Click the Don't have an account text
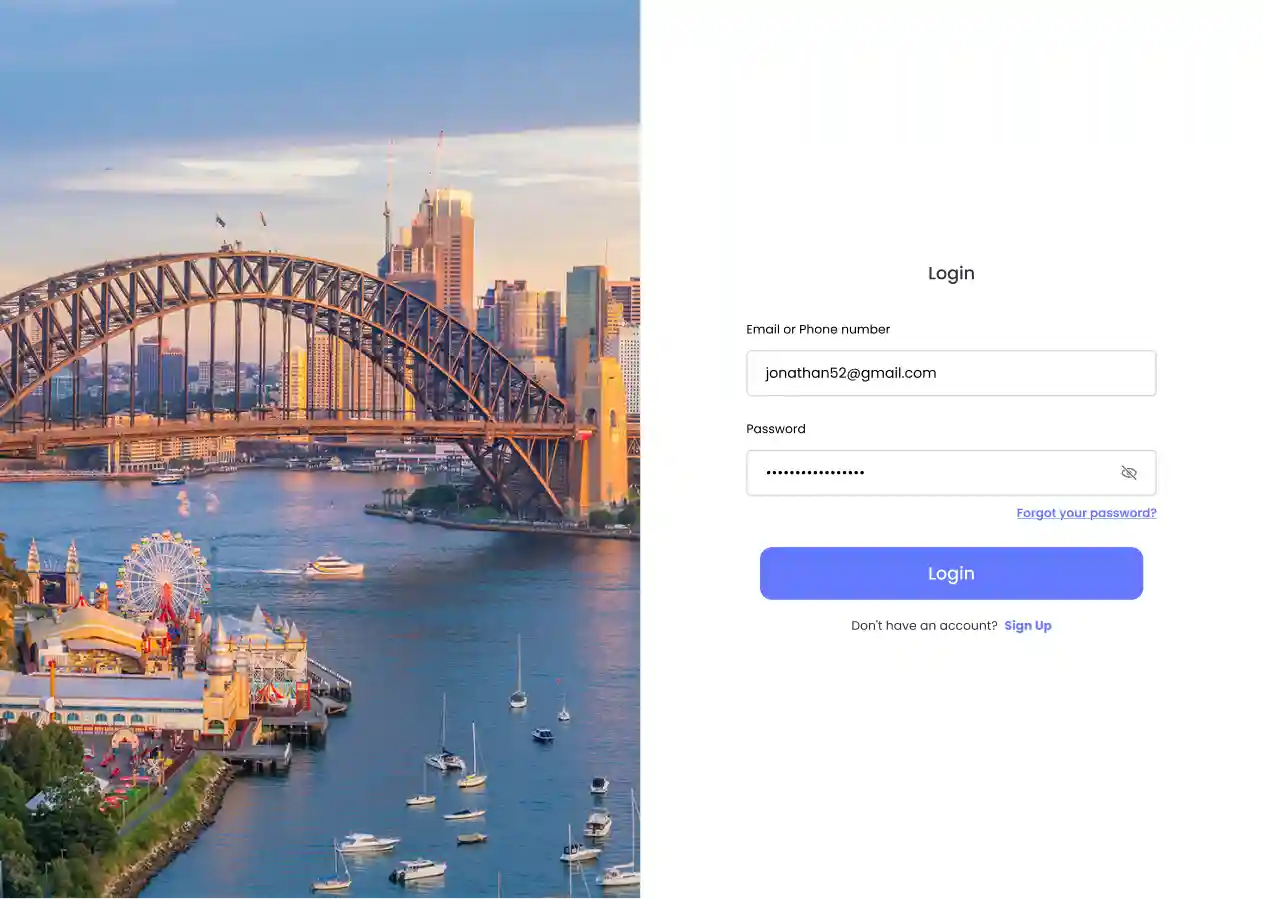The image size is (1263, 899). [924, 626]
